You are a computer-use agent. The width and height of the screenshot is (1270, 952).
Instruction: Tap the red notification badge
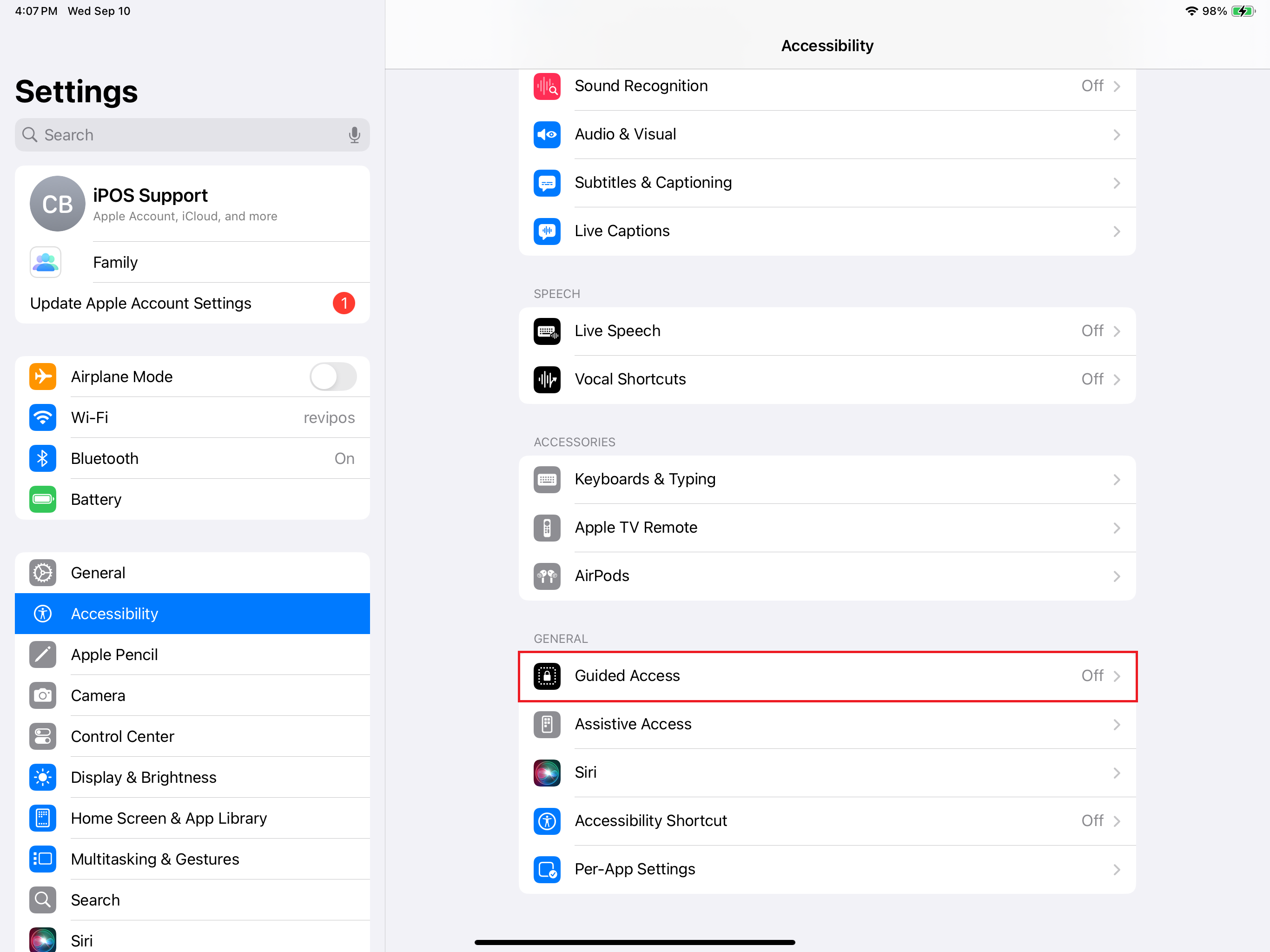pos(344,303)
